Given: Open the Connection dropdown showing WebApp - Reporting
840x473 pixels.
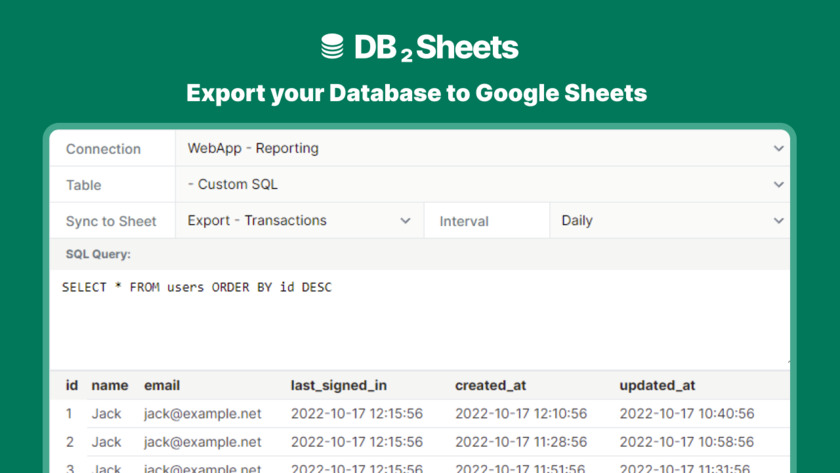Looking at the screenshot, I should [482, 148].
